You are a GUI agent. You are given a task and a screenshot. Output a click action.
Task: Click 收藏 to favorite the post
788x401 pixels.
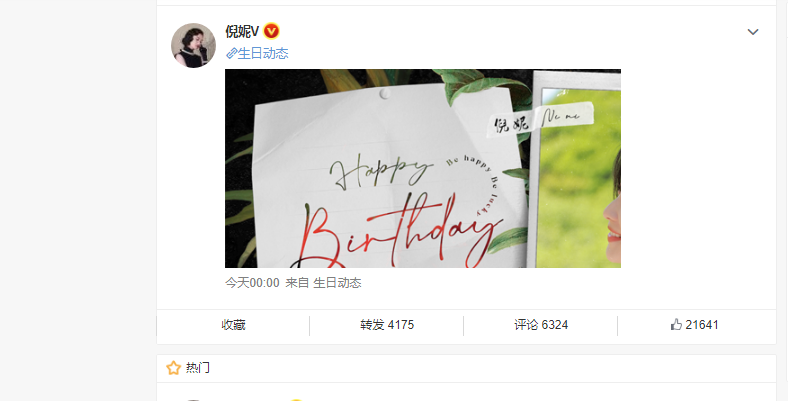click(233, 325)
